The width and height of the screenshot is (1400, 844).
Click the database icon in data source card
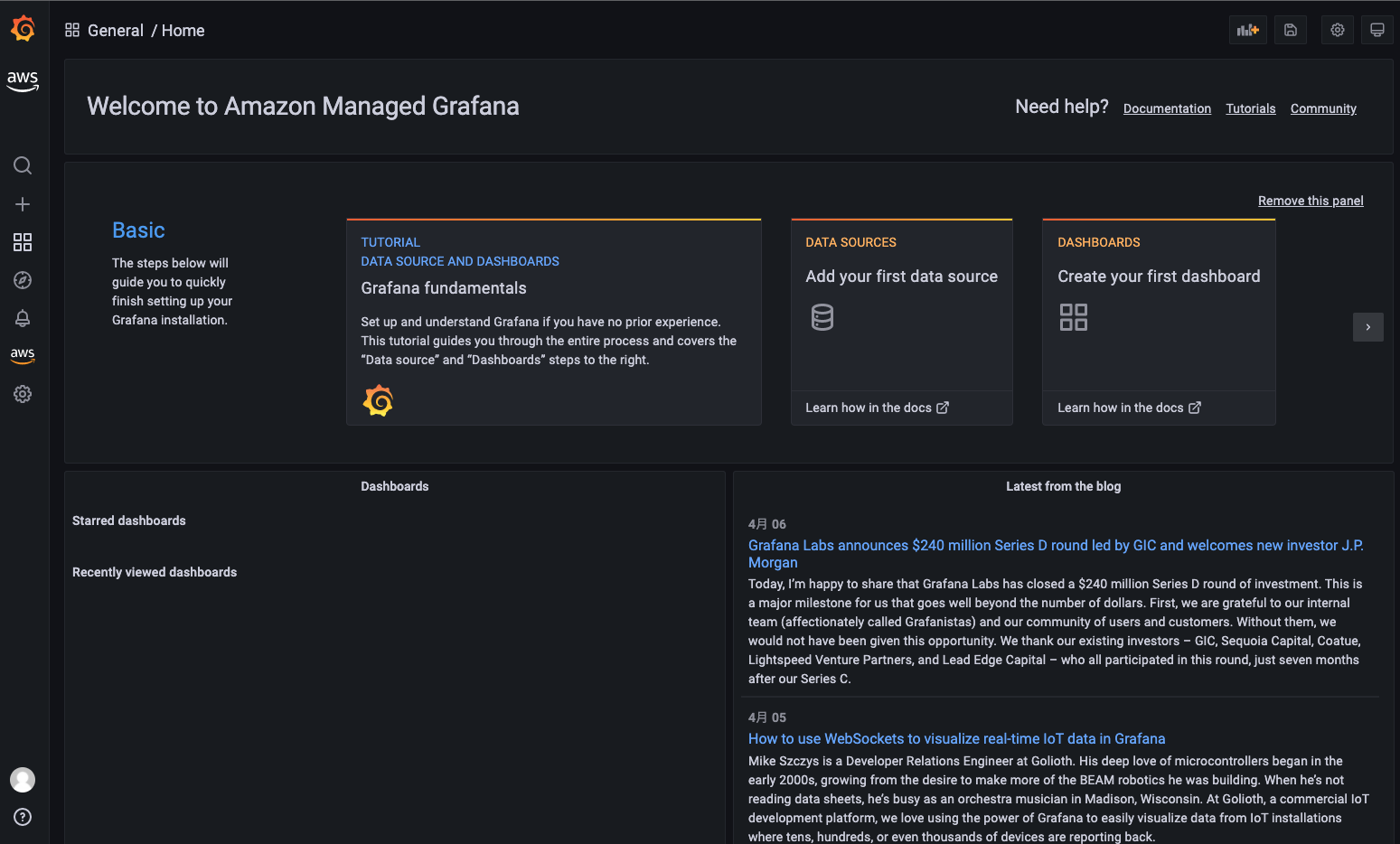pyautogui.click(x=822, y=317)
